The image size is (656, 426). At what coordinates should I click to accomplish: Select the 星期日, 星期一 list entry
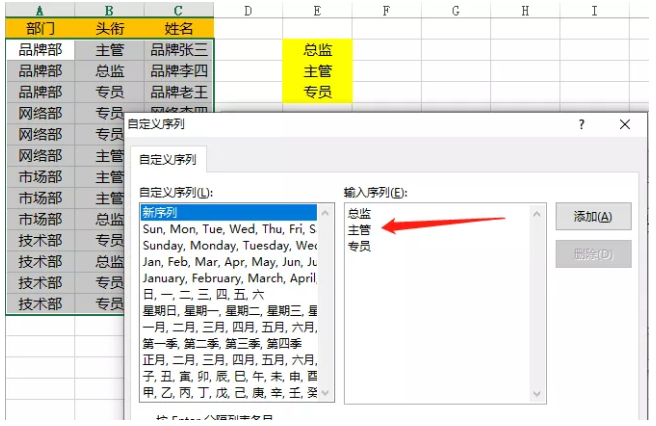click(229, 311)
